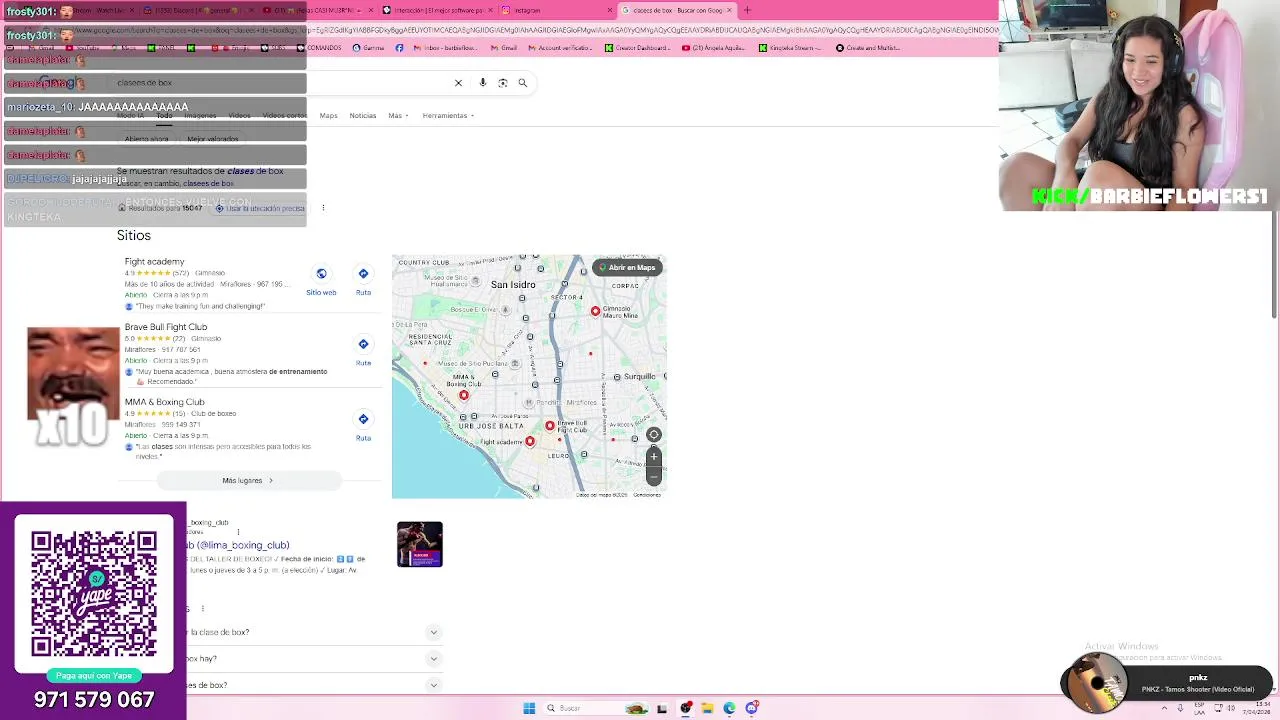Open a new browser tab with plus
The width and height of the screenshot is (1280, 720).
pos(747,10)
